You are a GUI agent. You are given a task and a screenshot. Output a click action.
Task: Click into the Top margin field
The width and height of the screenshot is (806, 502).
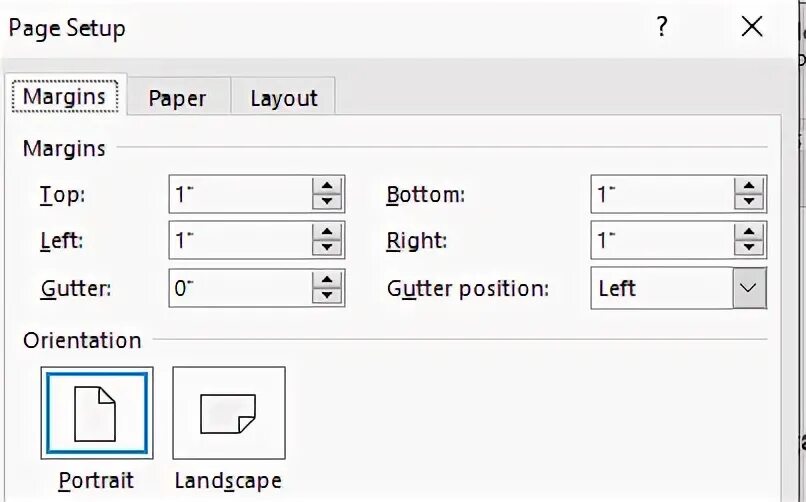pyautogui.click(x=240, y=194)
